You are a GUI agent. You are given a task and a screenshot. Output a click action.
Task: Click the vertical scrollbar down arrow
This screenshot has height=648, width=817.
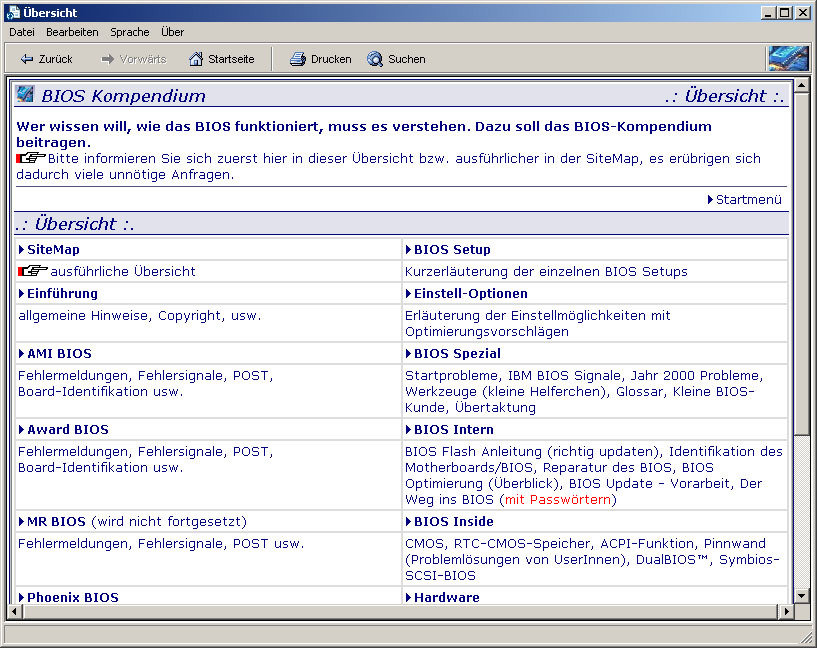pyautogui.click(x=801, y=596)
